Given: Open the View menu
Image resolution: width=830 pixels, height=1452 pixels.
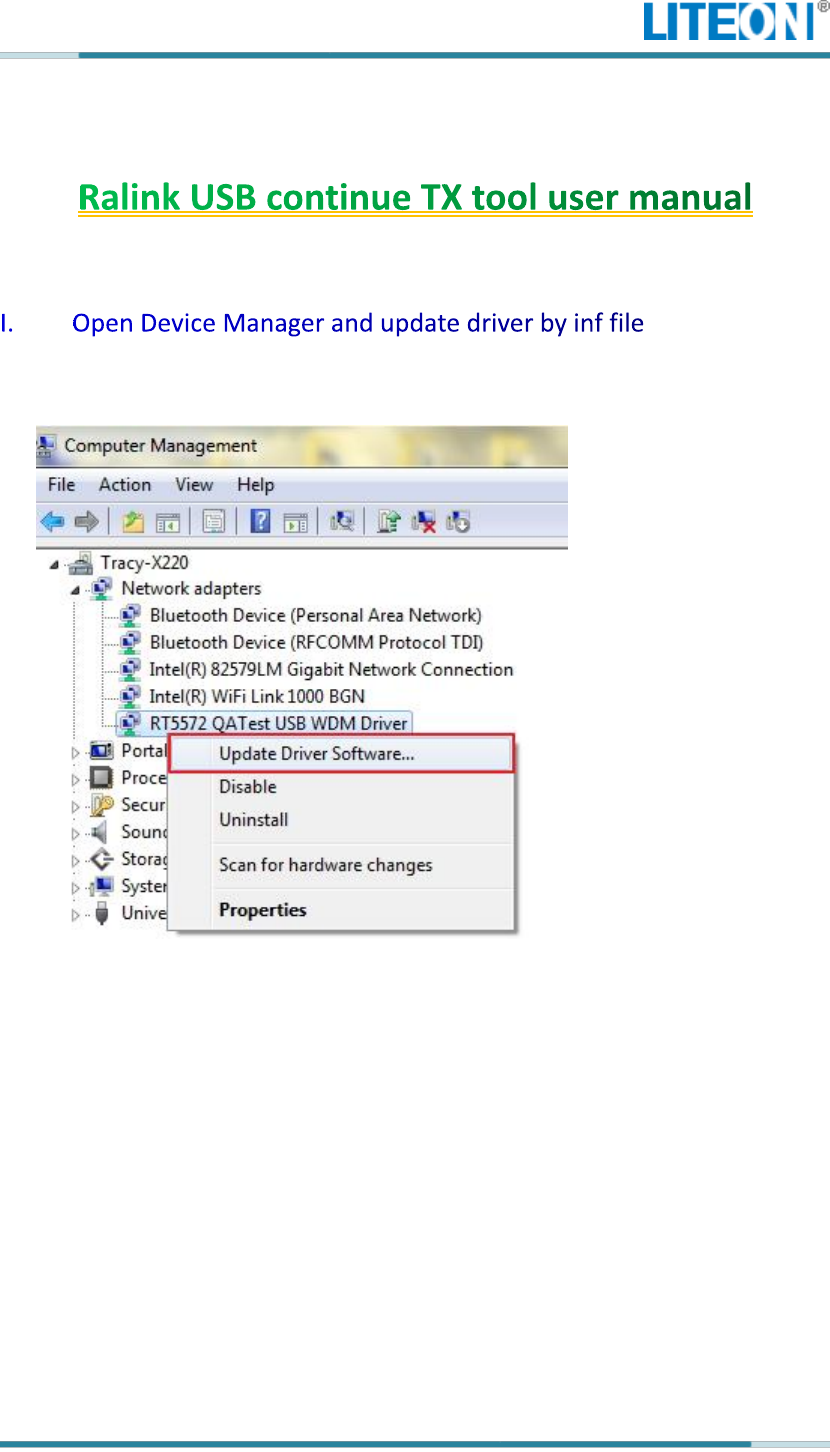Looking at the screenshot, I should pyautogui.click(x=194, y=485).
